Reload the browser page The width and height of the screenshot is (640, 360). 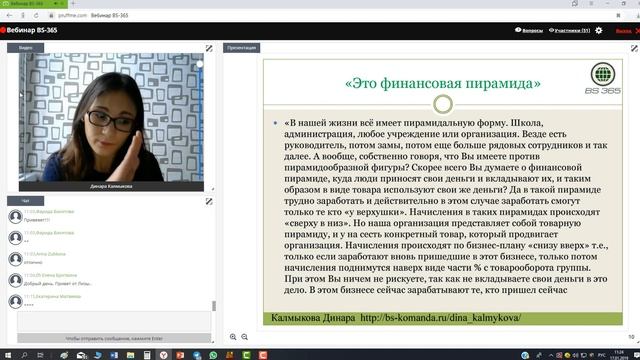tap(36, 16)
